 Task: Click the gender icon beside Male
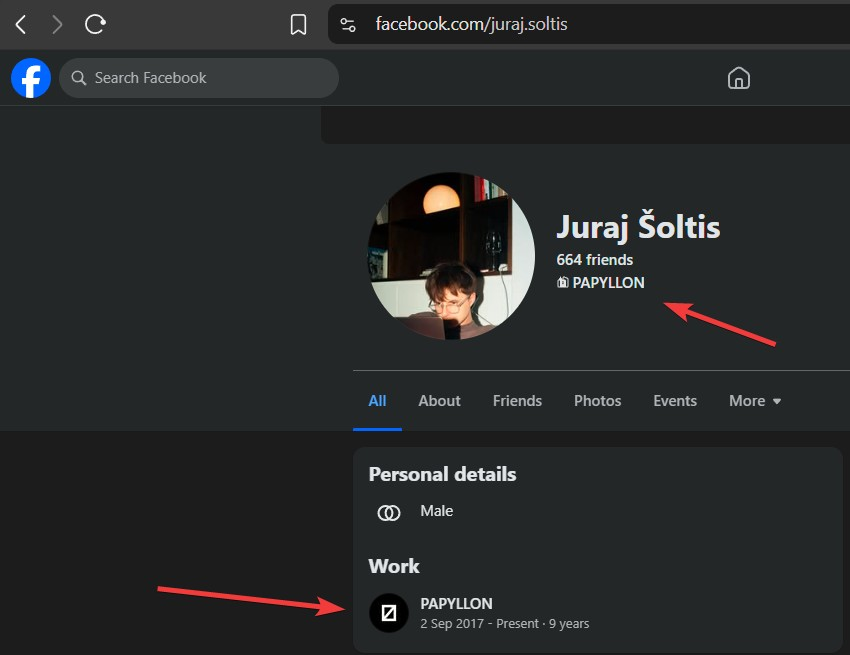click(x=389, y=512)
